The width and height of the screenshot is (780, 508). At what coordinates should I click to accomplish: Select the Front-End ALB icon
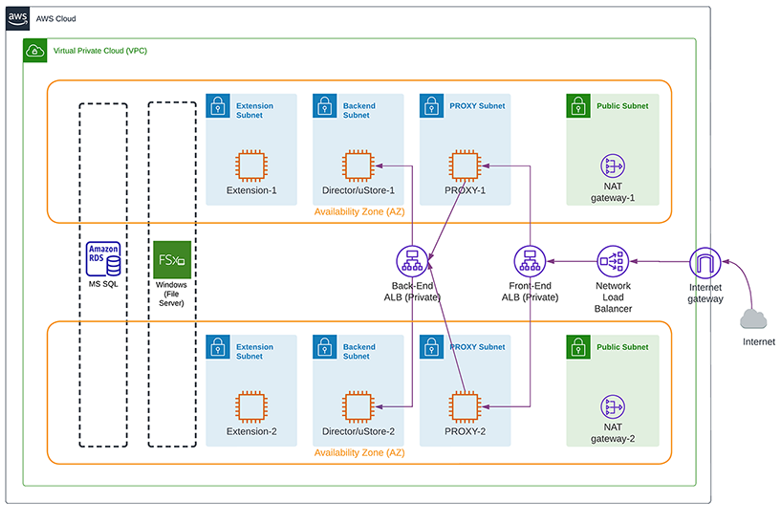[530, 261]
